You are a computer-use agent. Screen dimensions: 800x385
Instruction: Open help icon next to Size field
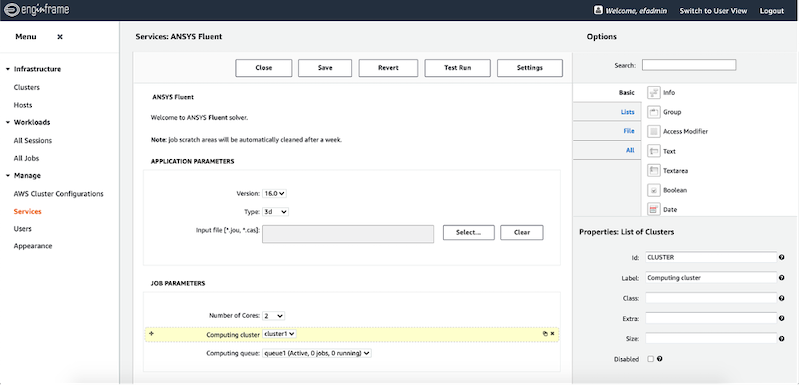pos(782,339)
